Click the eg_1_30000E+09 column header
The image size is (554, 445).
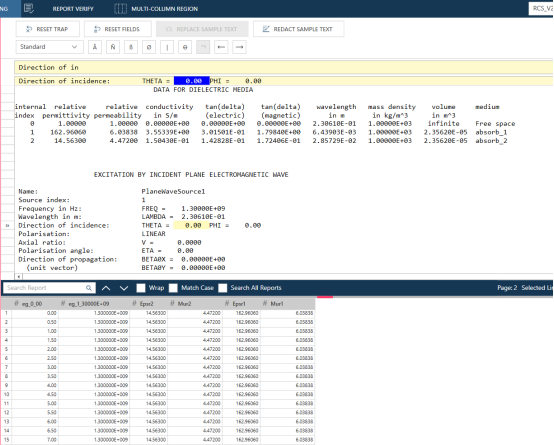coord(94,304)
